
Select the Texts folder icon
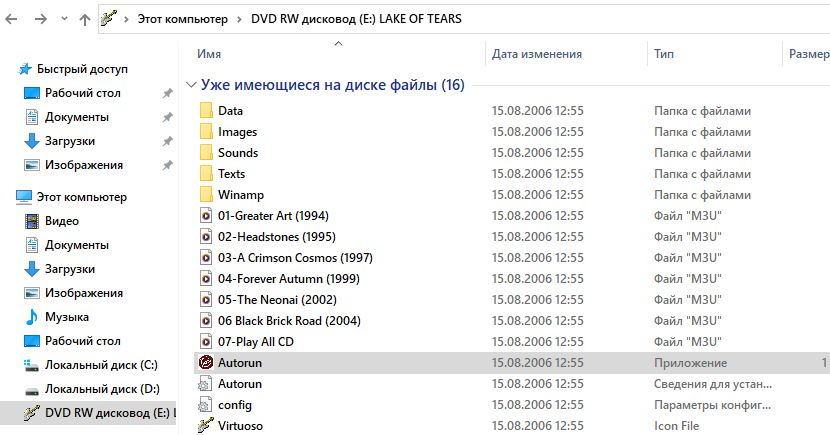(x=206, y=174)
